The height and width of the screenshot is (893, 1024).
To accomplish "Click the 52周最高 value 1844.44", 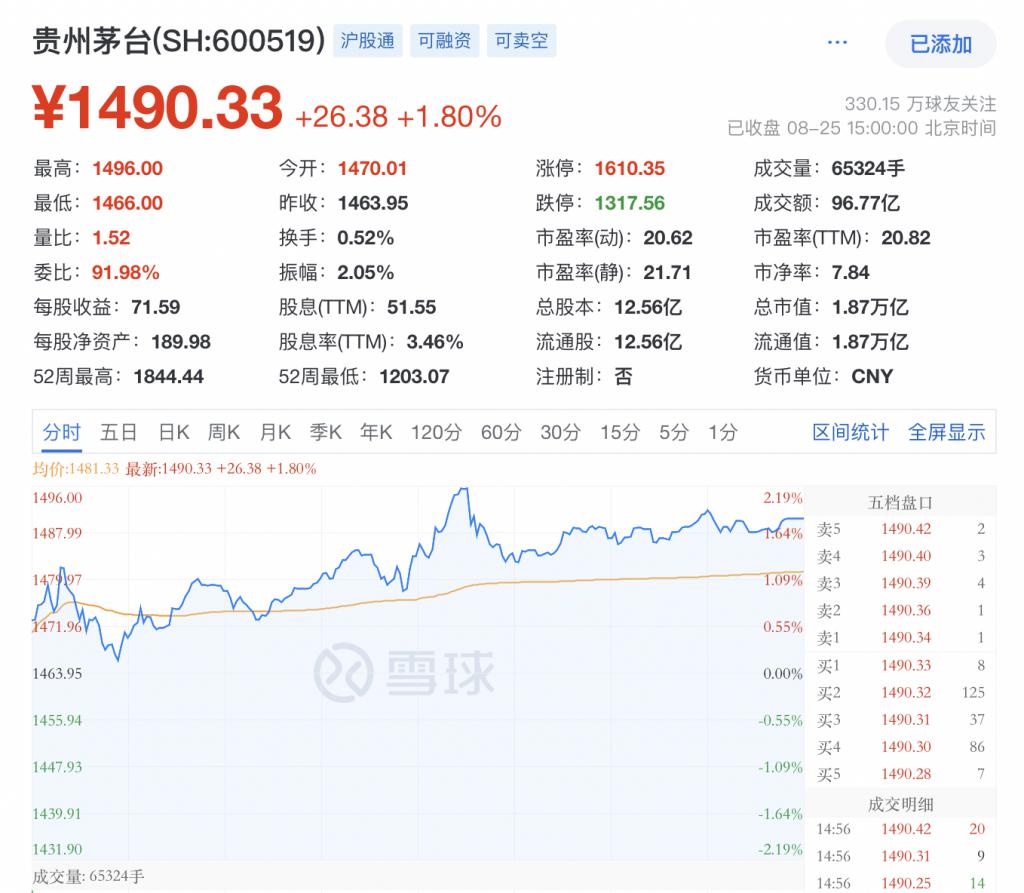I will [x=168, y=376].
